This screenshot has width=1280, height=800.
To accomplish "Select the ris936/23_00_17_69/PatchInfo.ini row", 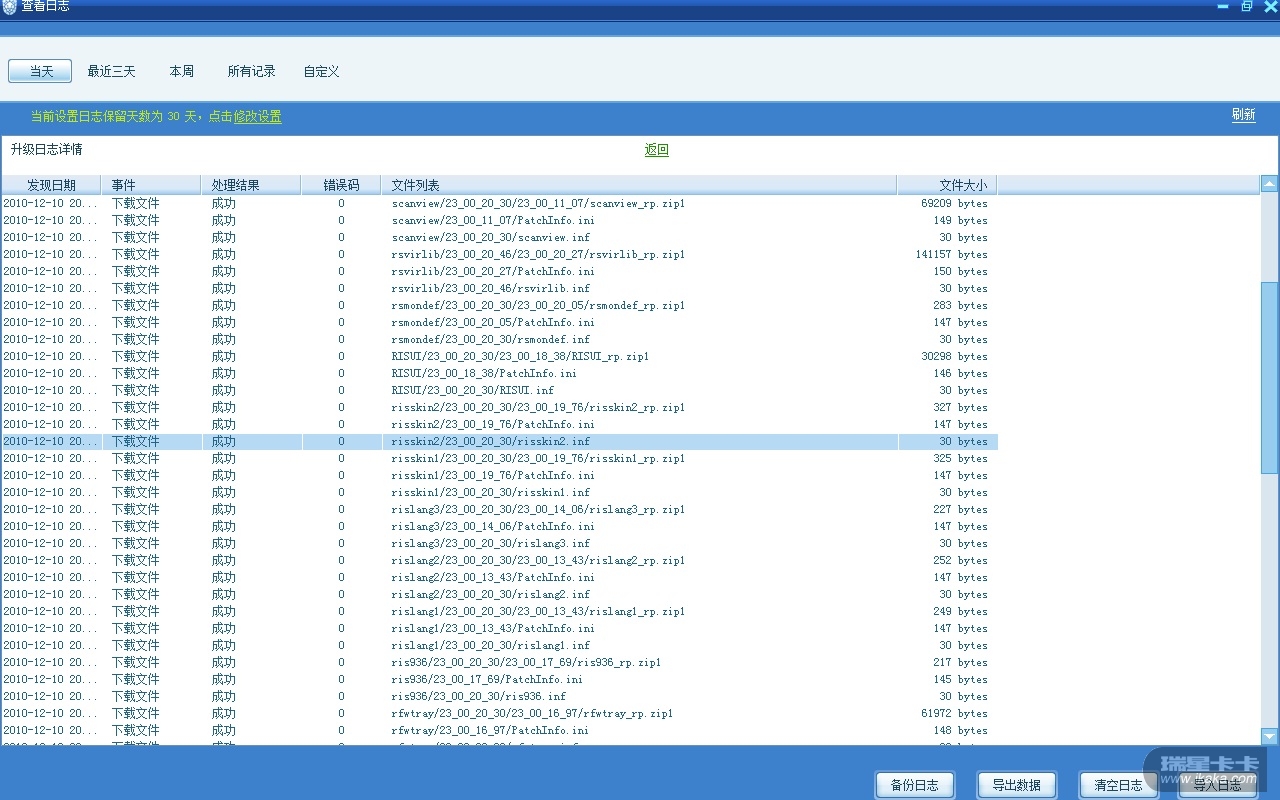I will [x=499, y=679].
